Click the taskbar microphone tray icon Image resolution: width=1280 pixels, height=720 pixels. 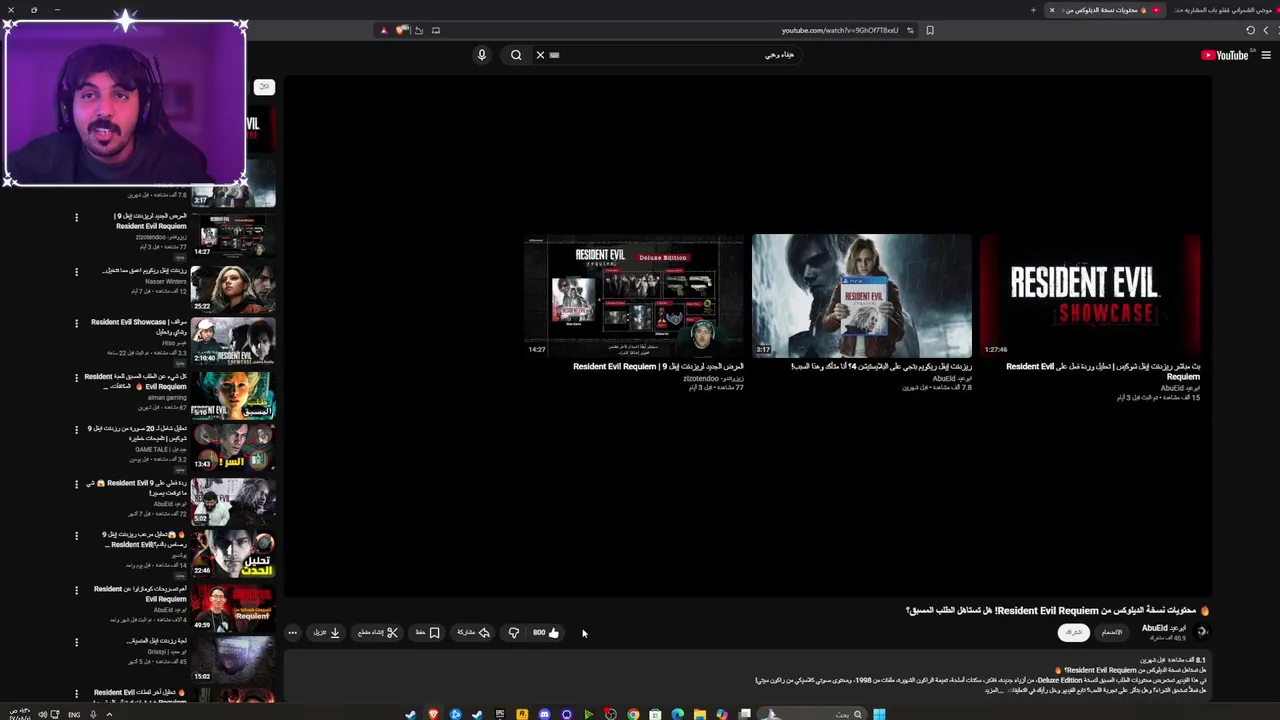(93, 714)
